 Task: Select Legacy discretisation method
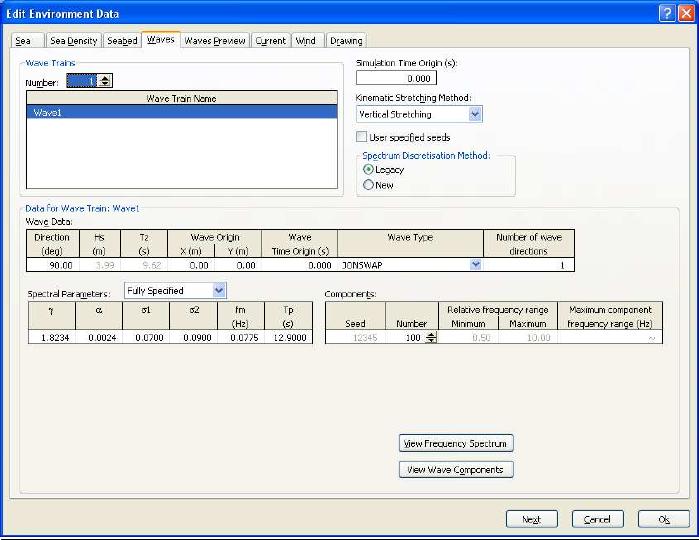click(x=368, y=170)
